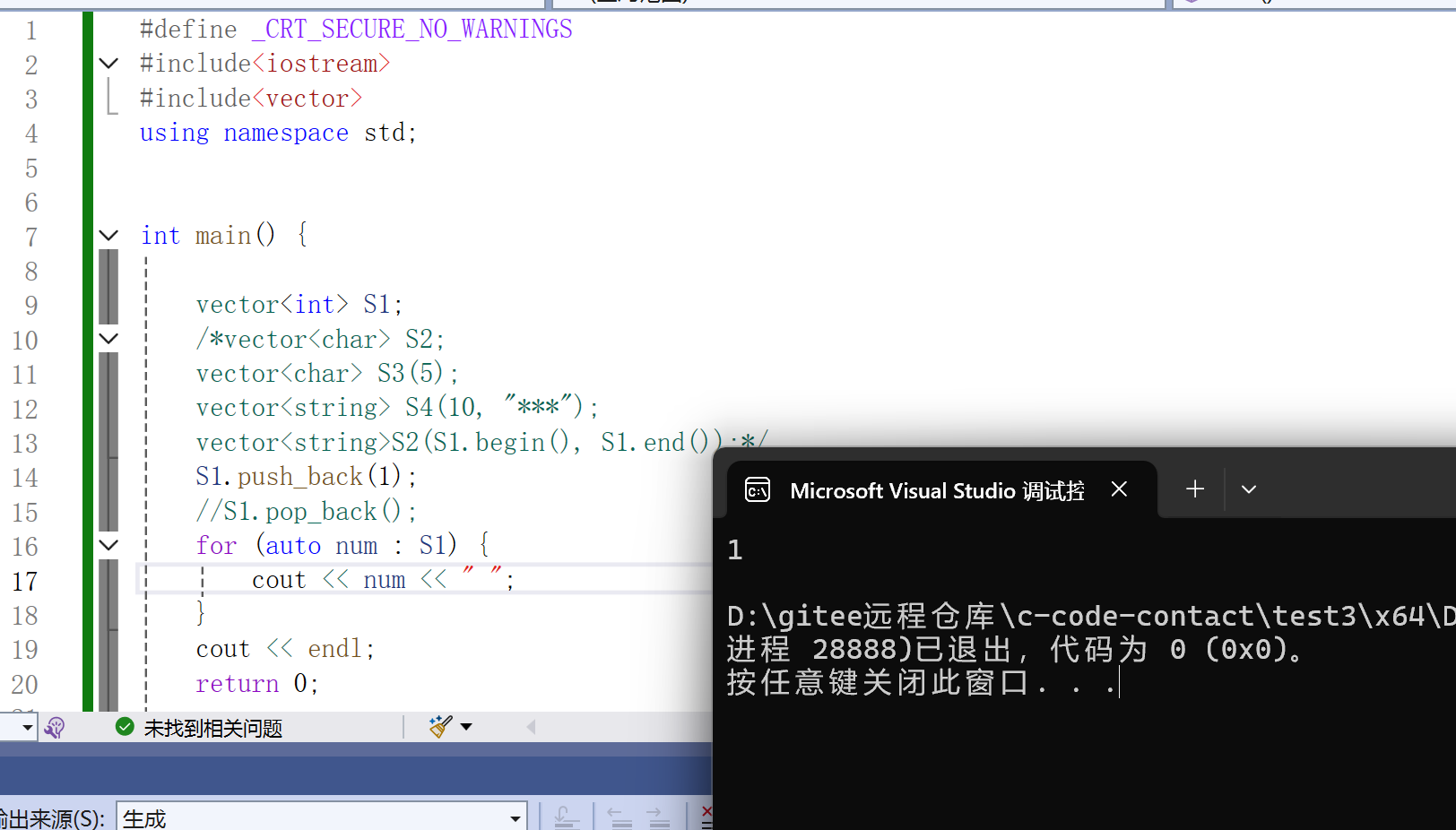Click the console tab terminal icon

coord(758,490)
